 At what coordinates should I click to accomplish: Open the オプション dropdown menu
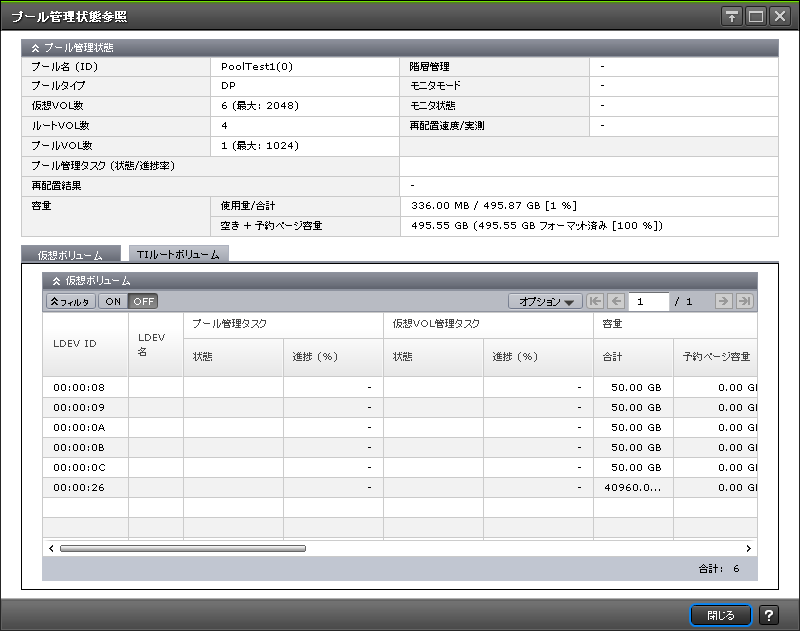point(545,301)
